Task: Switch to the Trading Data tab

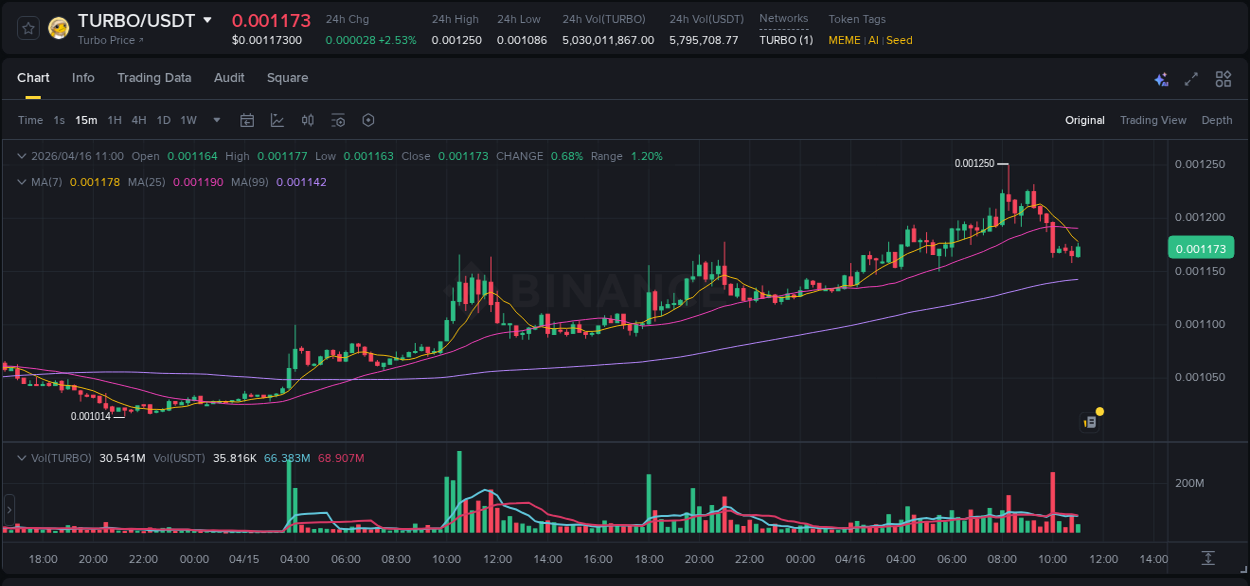Action: tap(154, 77)
